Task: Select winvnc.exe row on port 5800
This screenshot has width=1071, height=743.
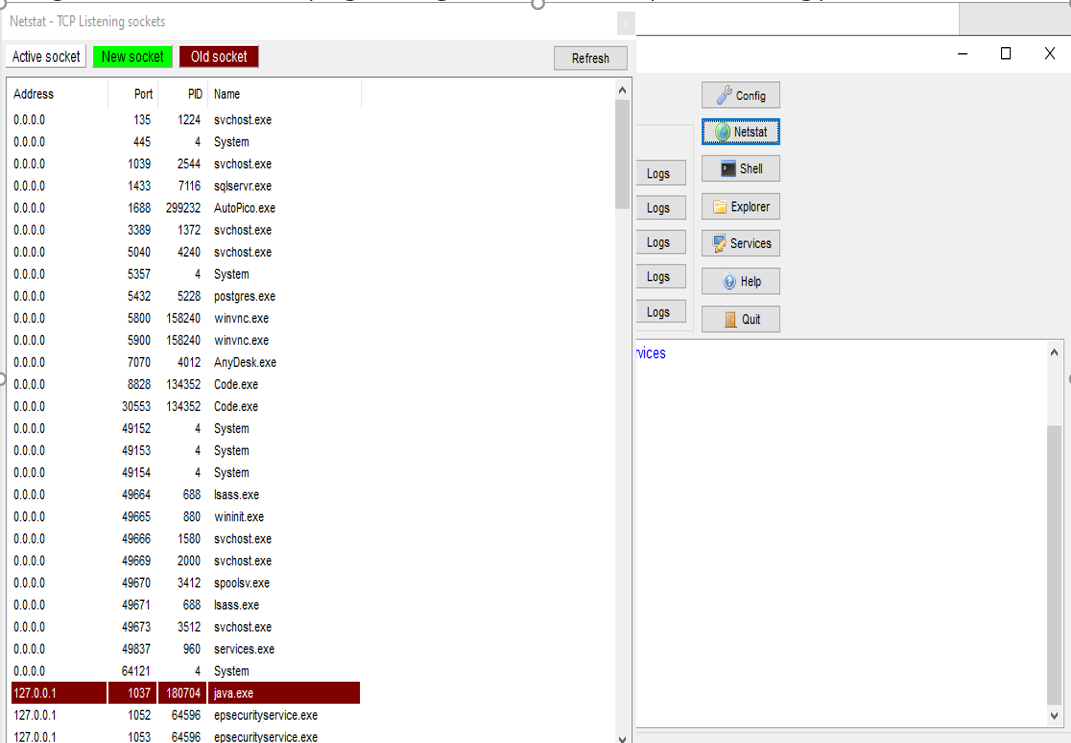Action: [x=186, y=318]
